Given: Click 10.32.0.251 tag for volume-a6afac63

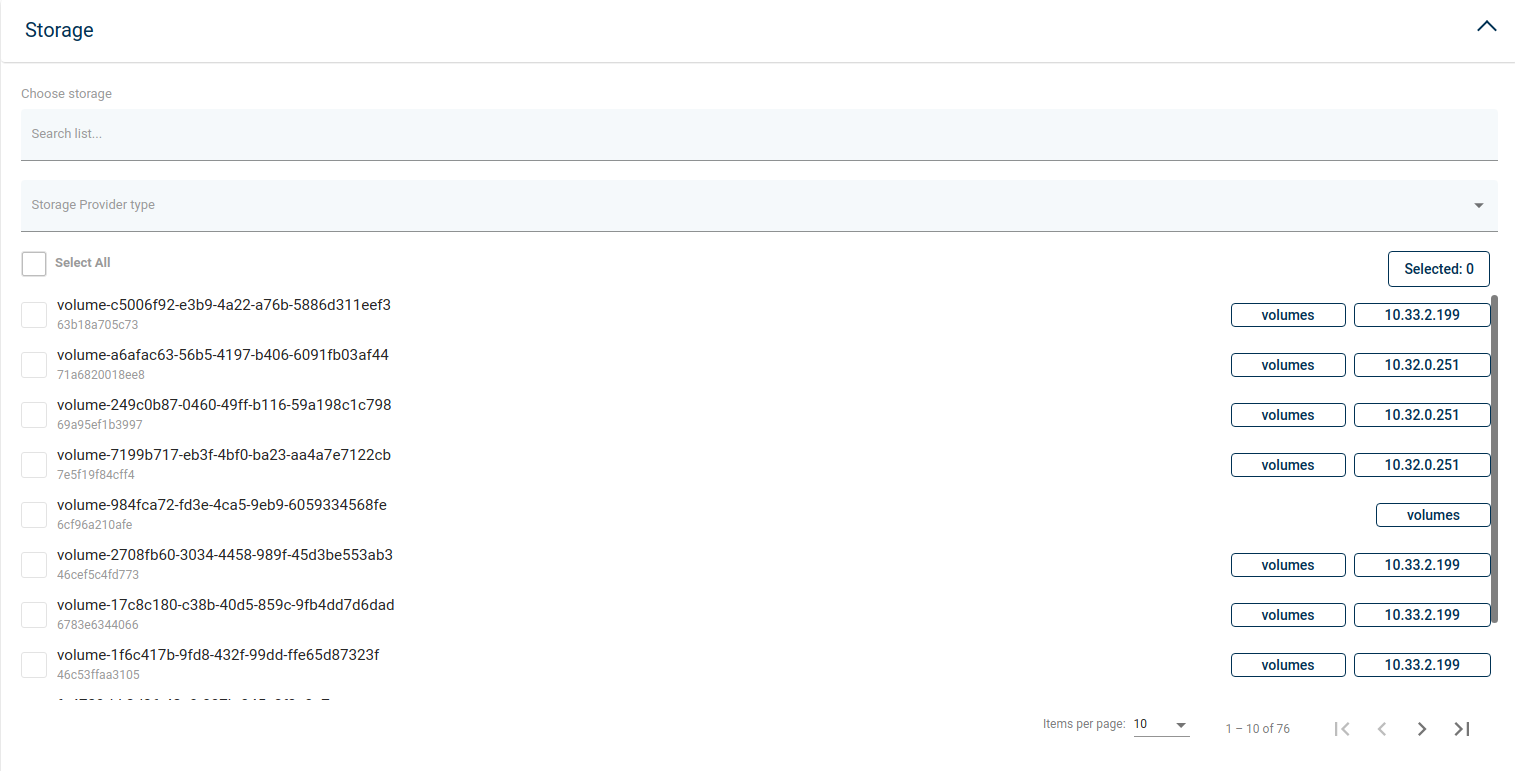Looking at the screenshot, I should 1421,365.
